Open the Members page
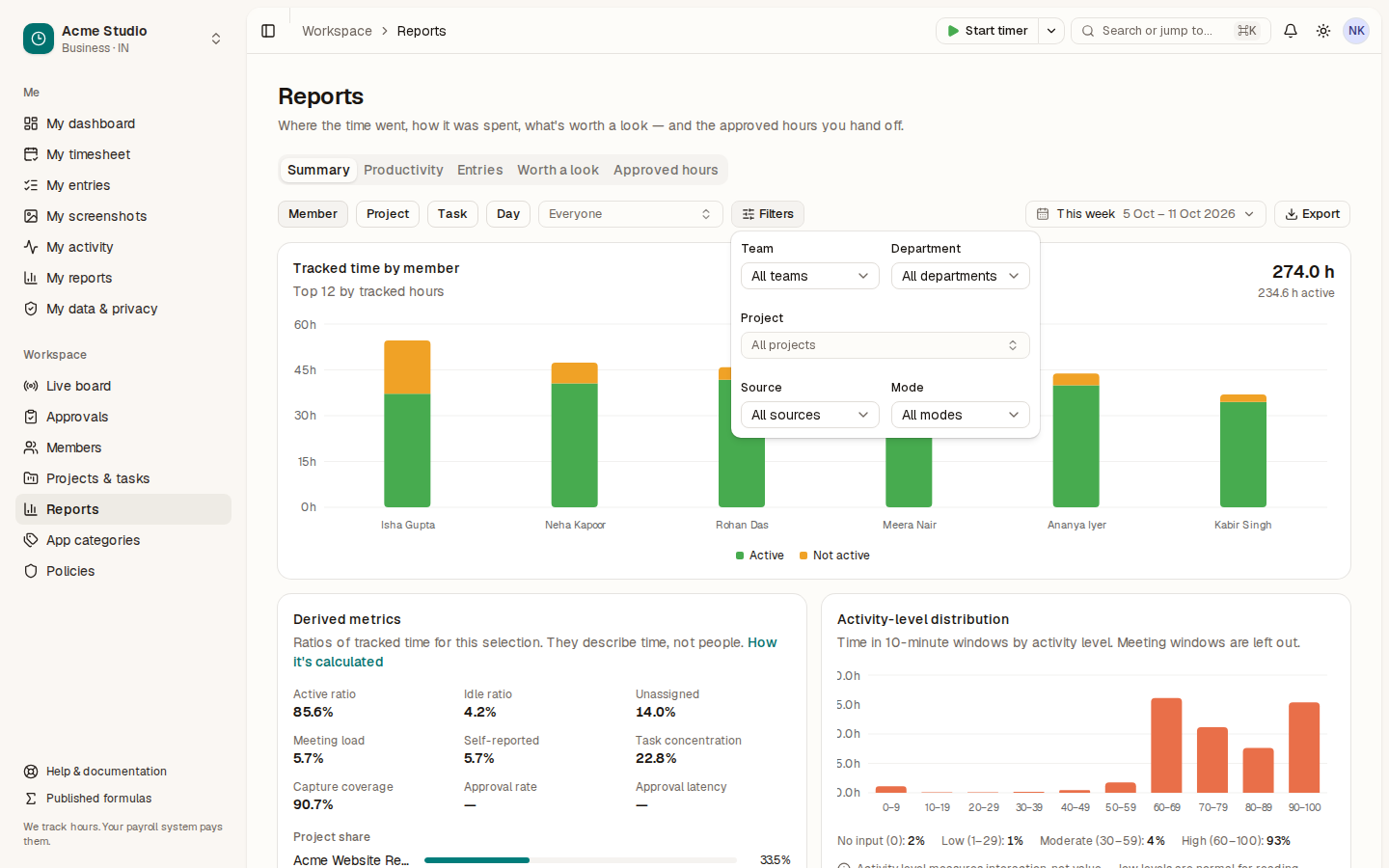This screenshot has height=868, width=1389. tap(123, 448)
